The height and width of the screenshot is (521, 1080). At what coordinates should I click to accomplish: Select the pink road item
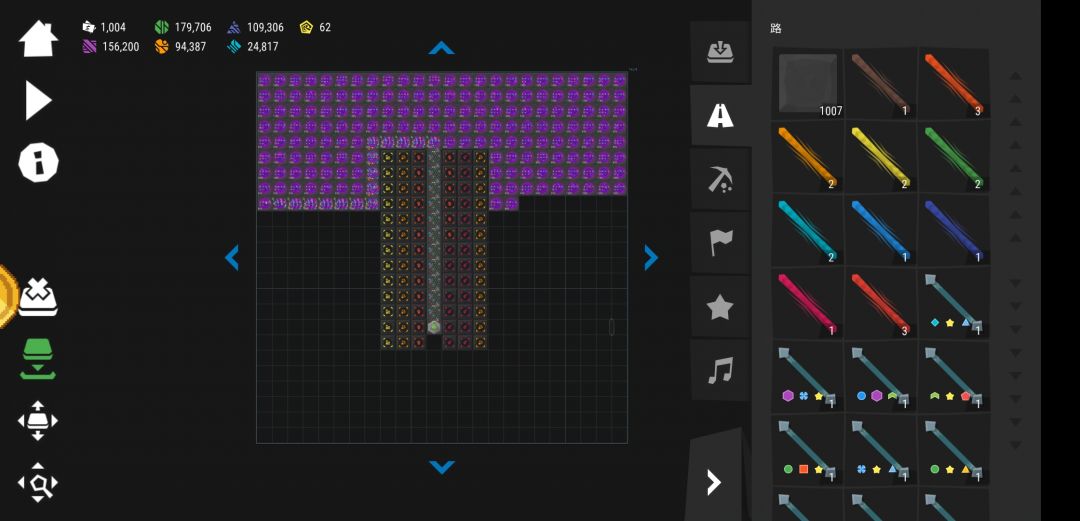[x=808, y=303]
